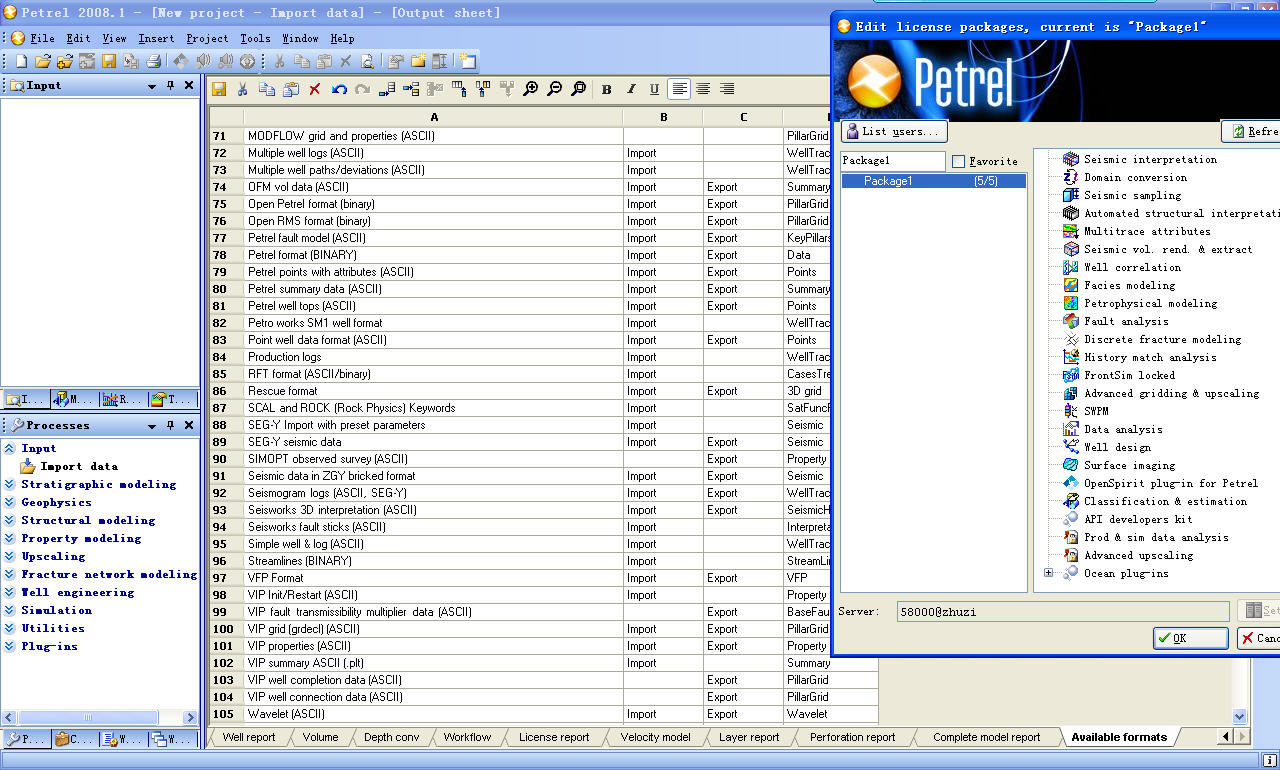Click the Zoom in magnifier icon

[x=531, y=89]
